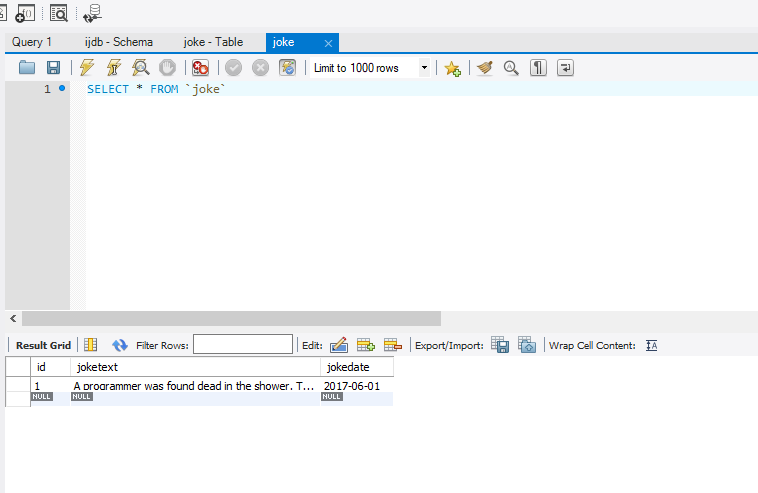758x493 pixels.
Task: Select id cell with value 1
Action: click(50, 386)
